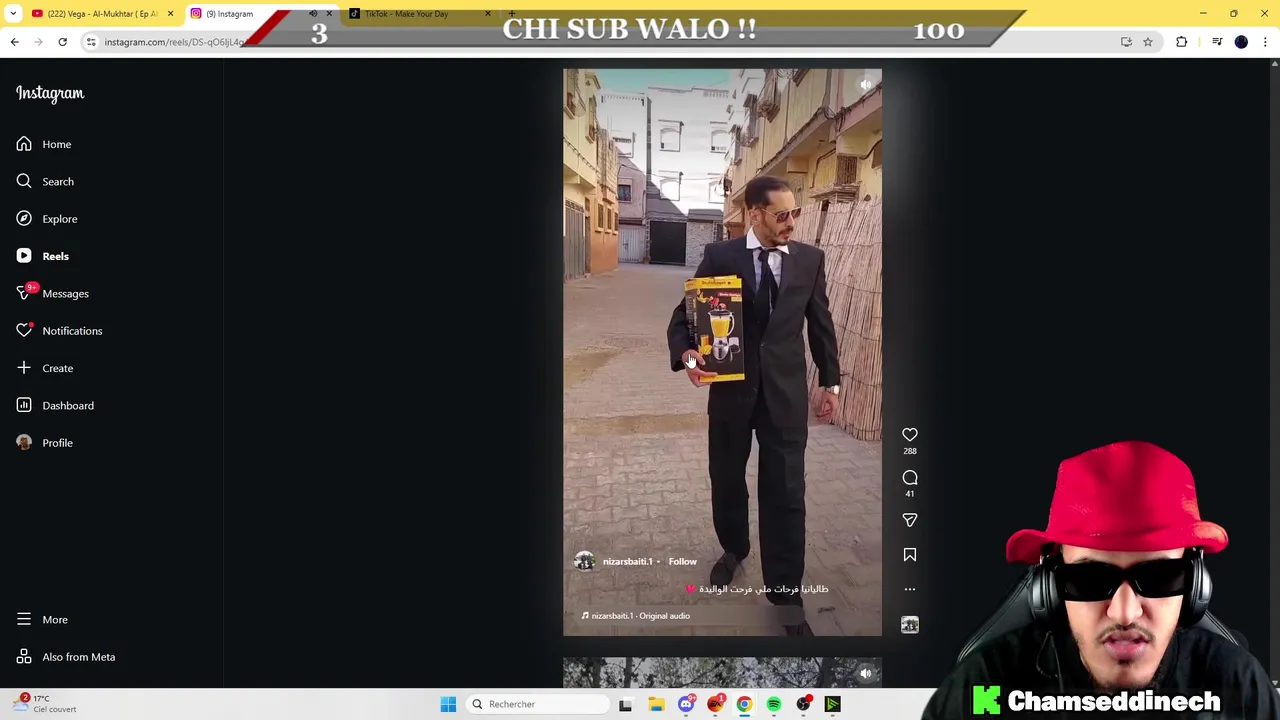Viewport: 1280px width, 720px height.
Task: Open the reel three-dot options menu
Action: 910,589
